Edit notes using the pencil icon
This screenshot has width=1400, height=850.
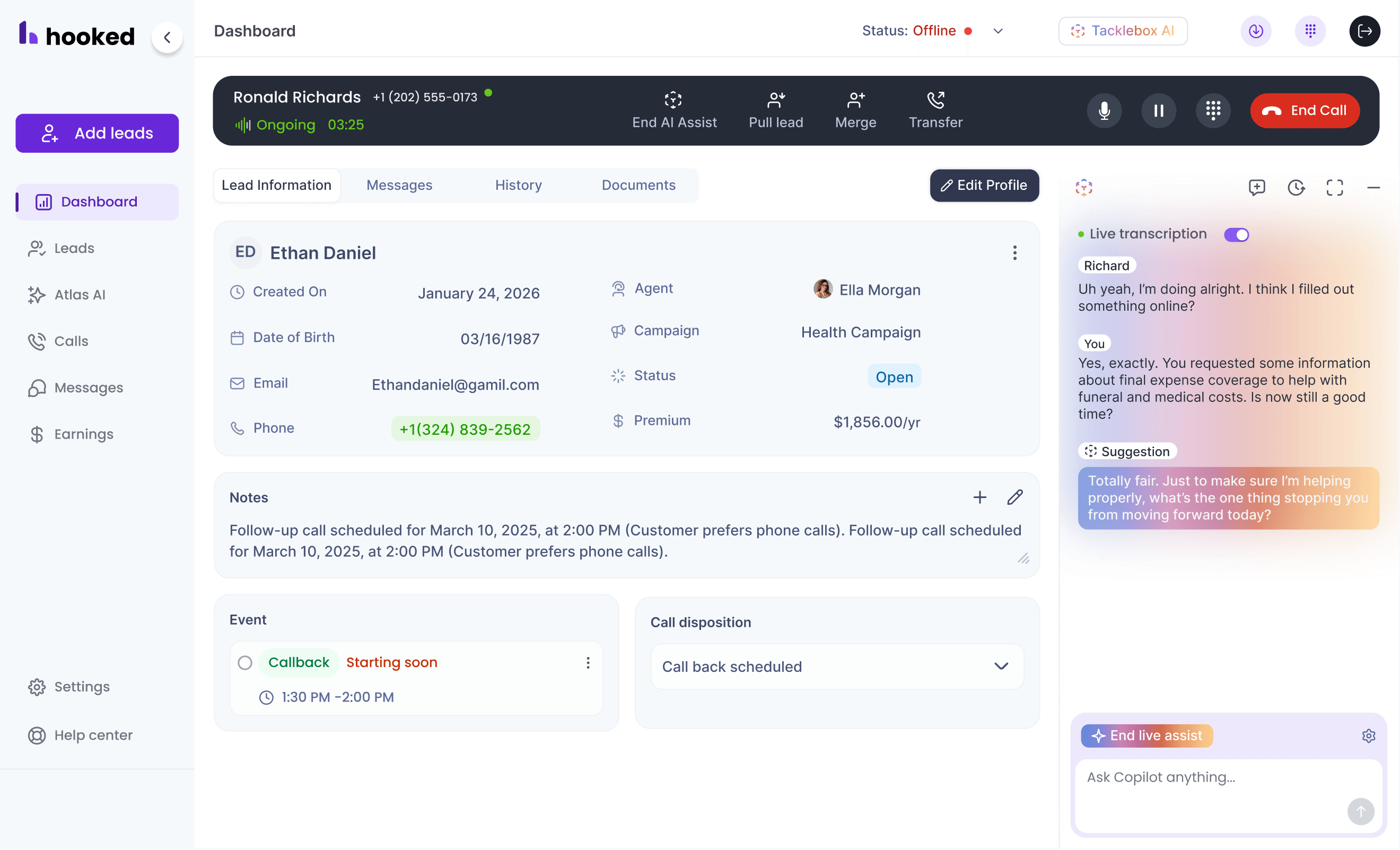click(1016, 497)
